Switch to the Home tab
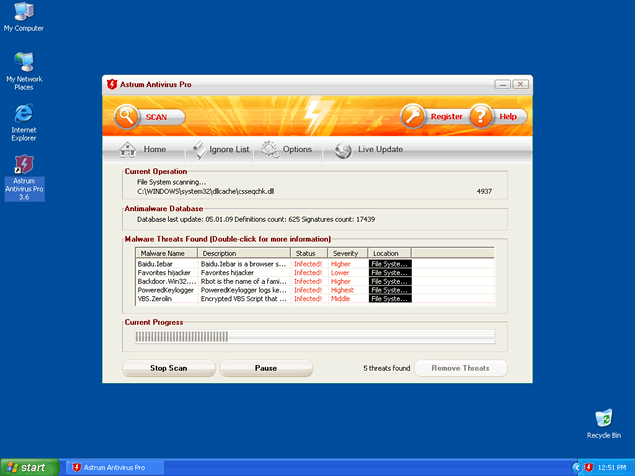The image size is (635, 476). pyautogui.click(x=143, y=149)
